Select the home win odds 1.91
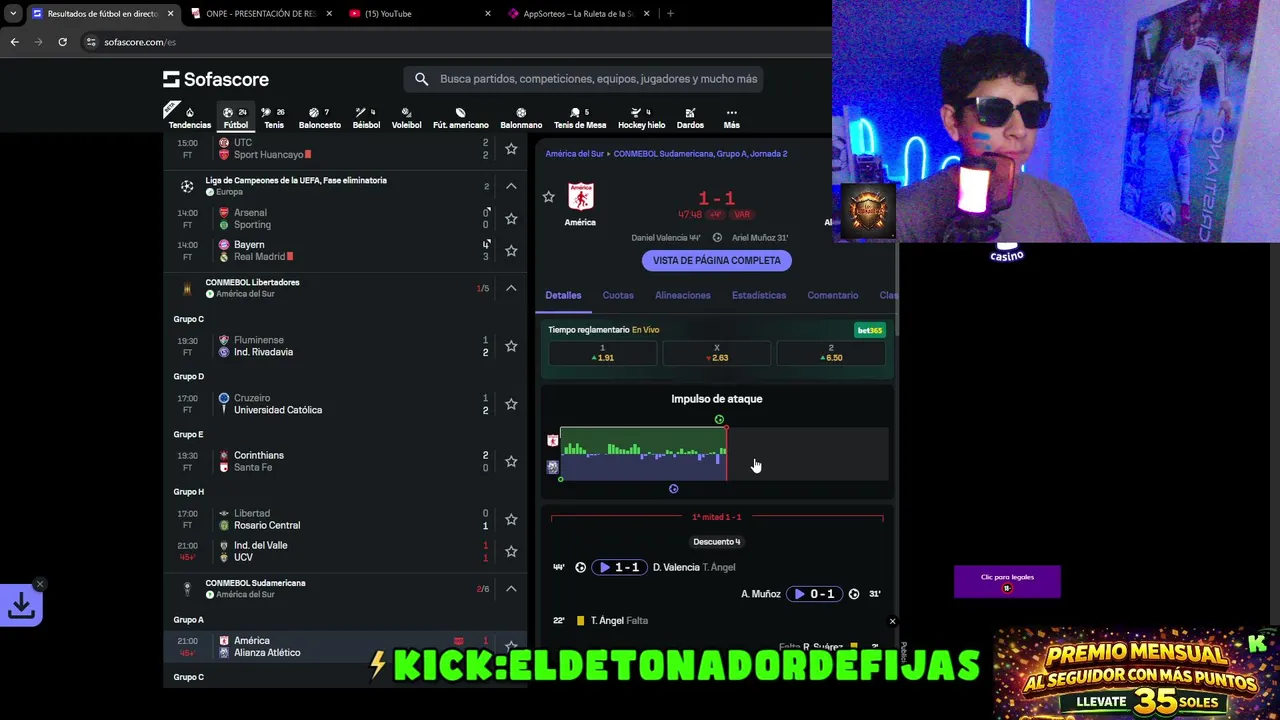Viewport: 1280px width, 720px height. coord(602,353)
